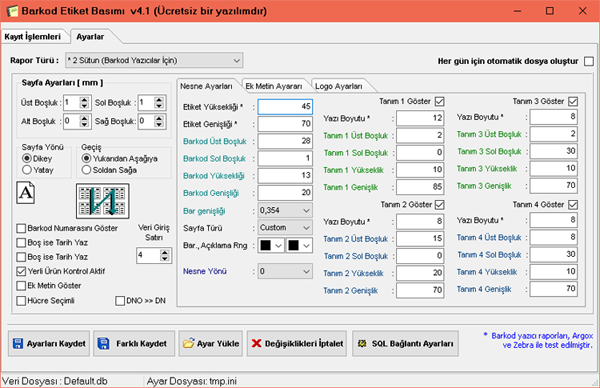Switch to Kayıt İşlemleri tab

click(x=33, y=37)
